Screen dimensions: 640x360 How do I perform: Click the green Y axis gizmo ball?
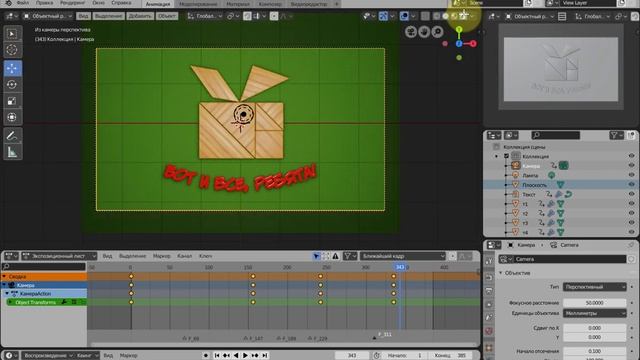pyautogui.click(x=459, y=29)
